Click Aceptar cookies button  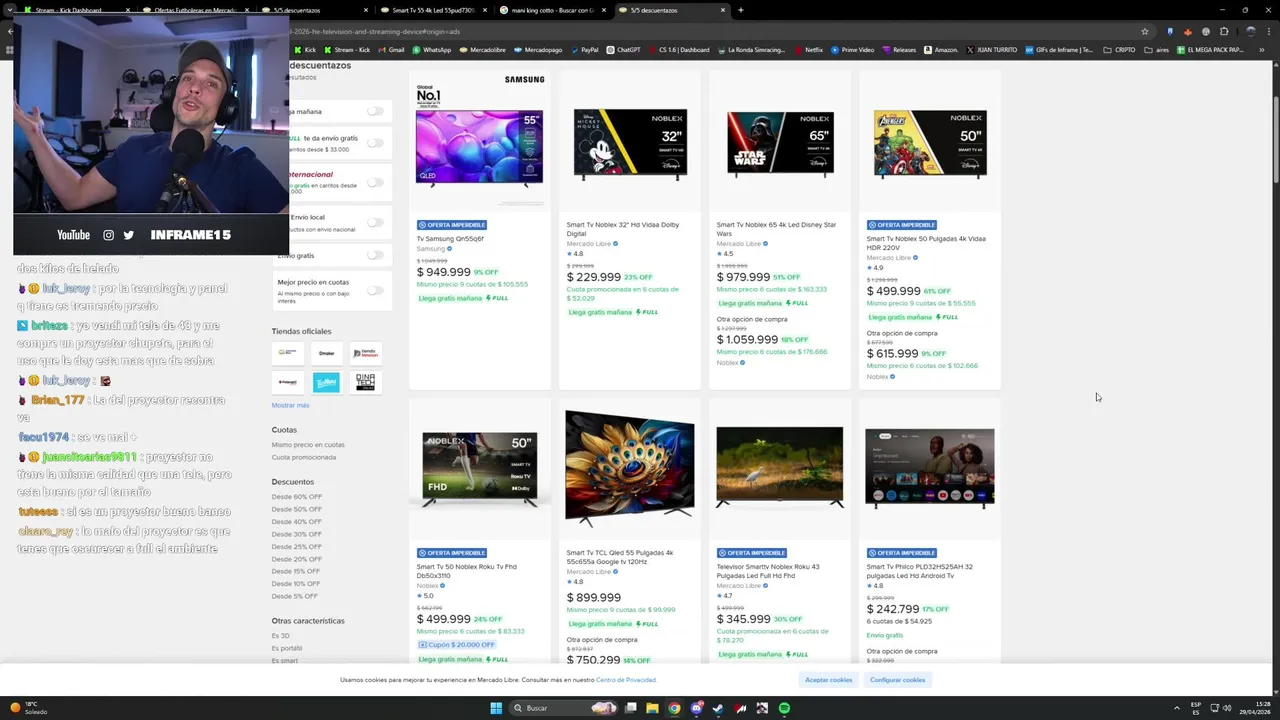click(x=829, y=680)
